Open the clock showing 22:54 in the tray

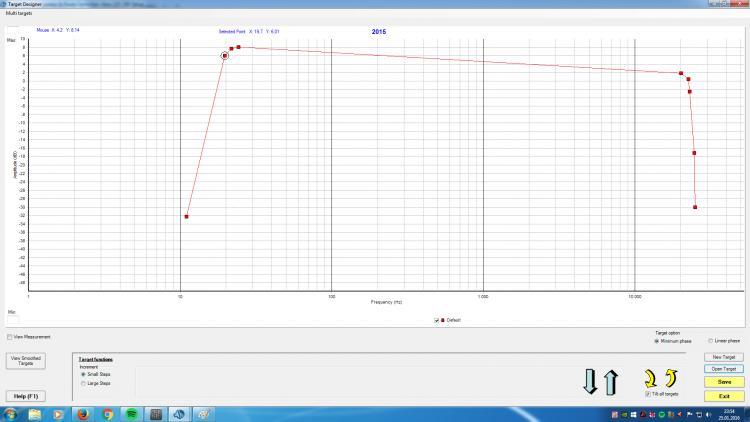(729, 414)
